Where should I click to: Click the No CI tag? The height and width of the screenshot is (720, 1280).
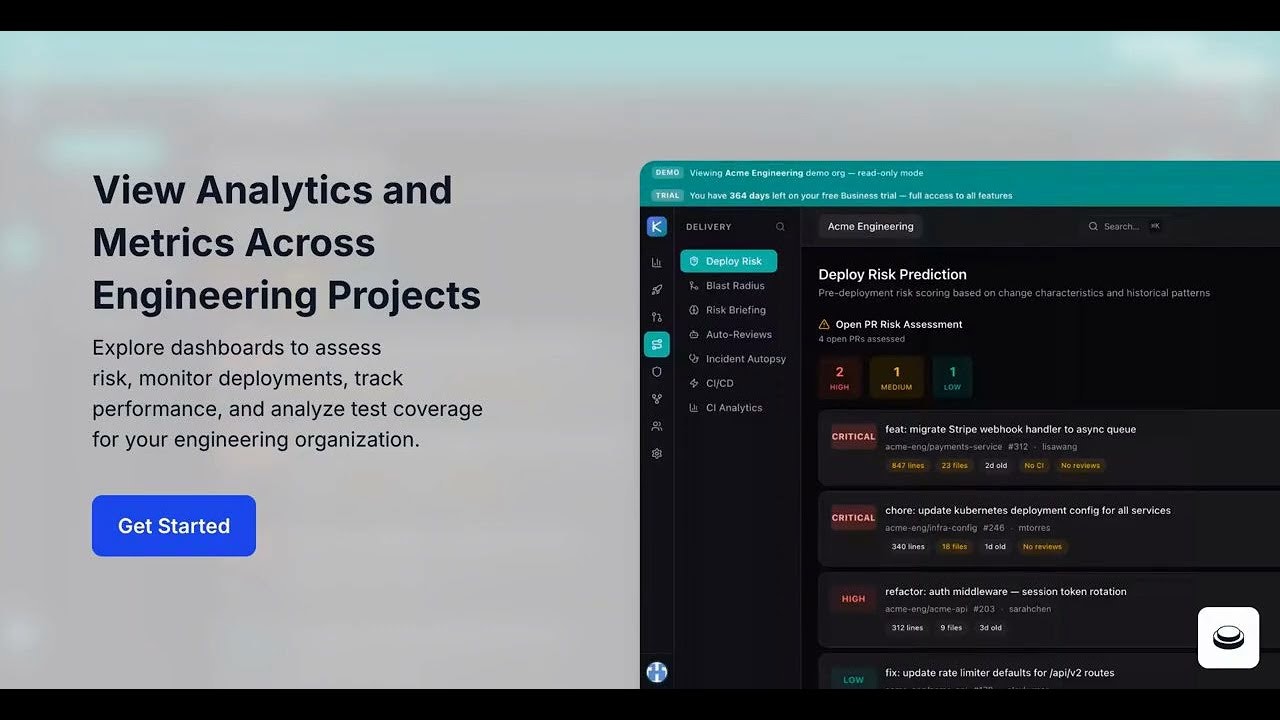point(1034,466)
